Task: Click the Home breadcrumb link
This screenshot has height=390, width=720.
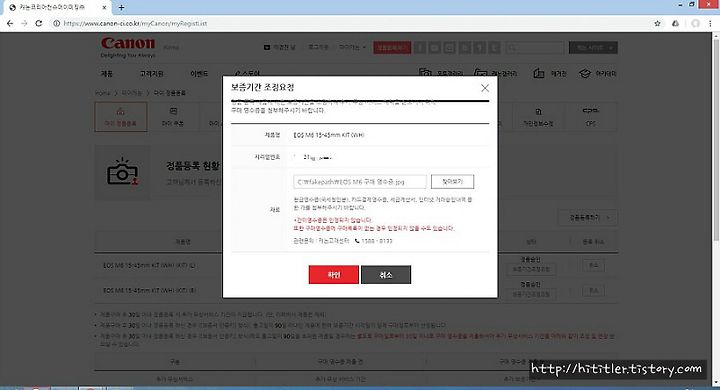Action: pyautogui.click(x=102, y=93)
